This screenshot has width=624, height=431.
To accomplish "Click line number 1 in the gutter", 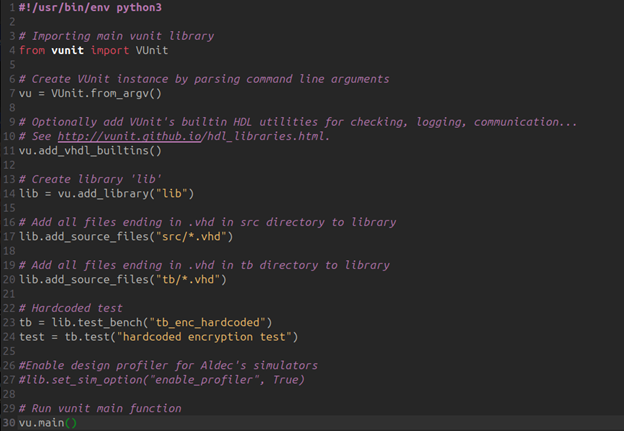I will (x=12, y=8).
